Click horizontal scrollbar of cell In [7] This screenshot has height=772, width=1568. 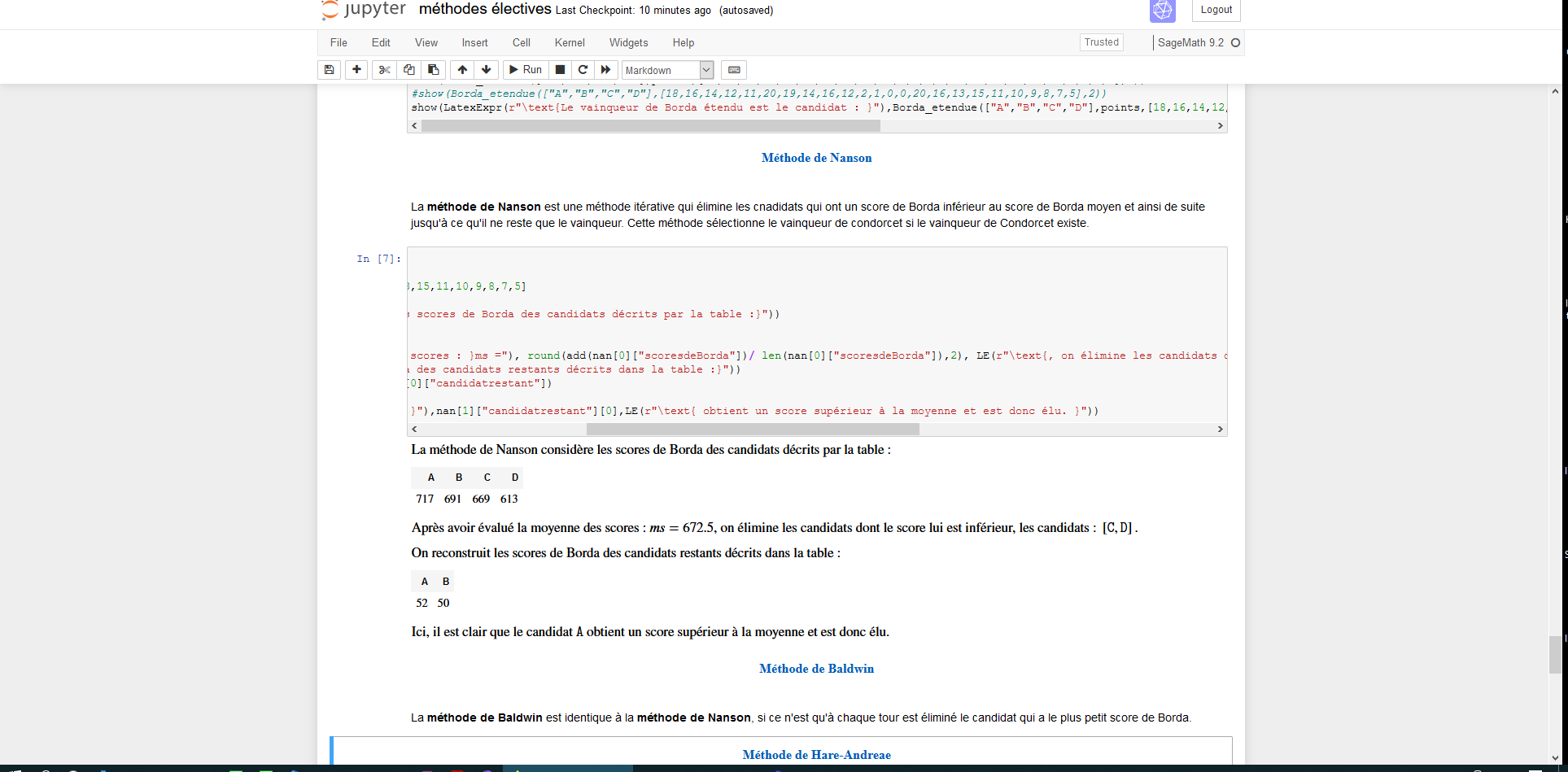pyautogui.click(x=752, y=429)
